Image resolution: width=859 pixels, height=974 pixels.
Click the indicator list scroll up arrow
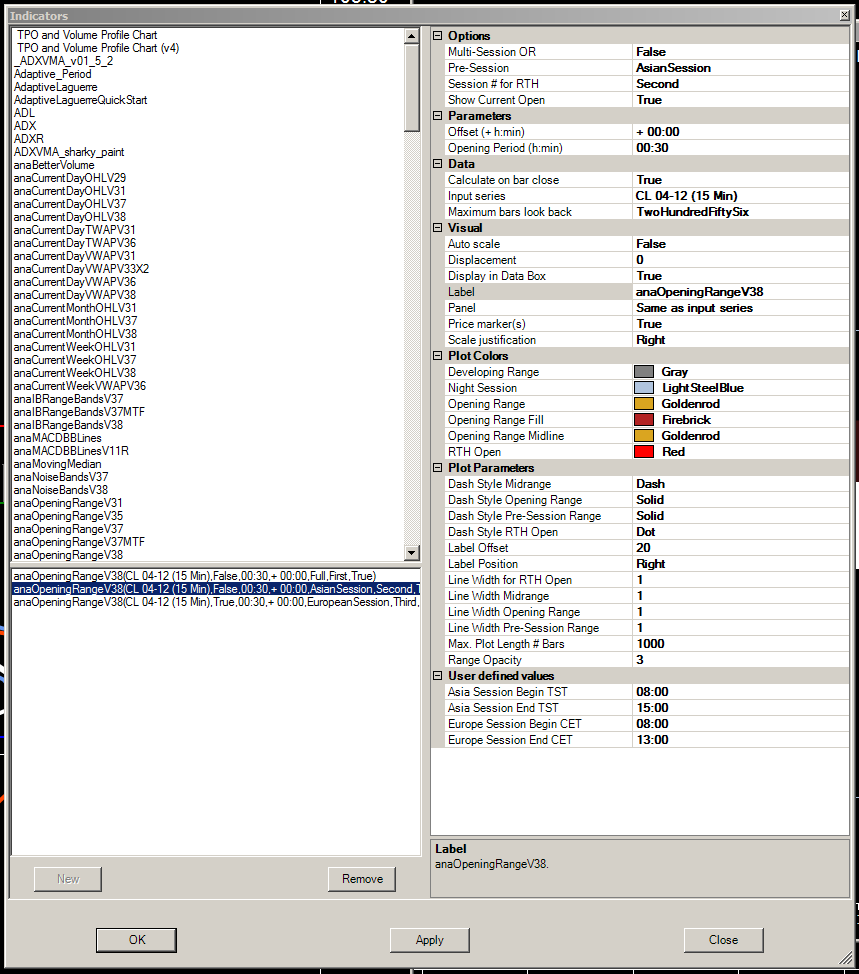[x=411, y=36]
